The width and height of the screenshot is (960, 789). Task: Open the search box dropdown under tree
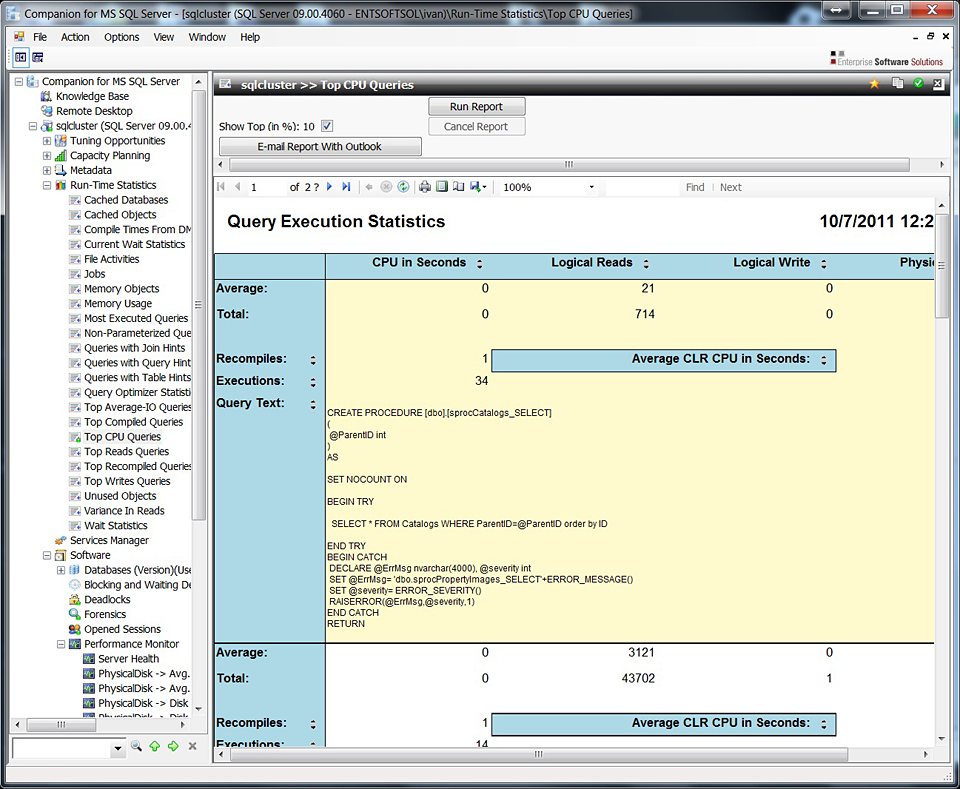tap(118, 748)
